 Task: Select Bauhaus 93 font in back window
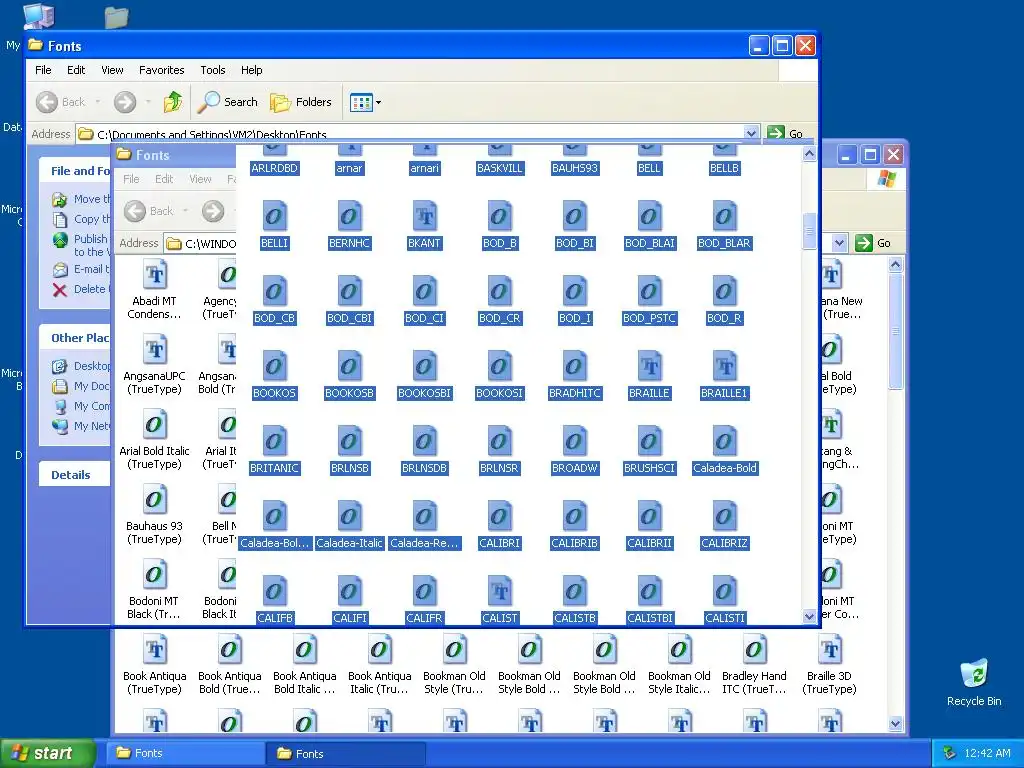click(155, 501)
